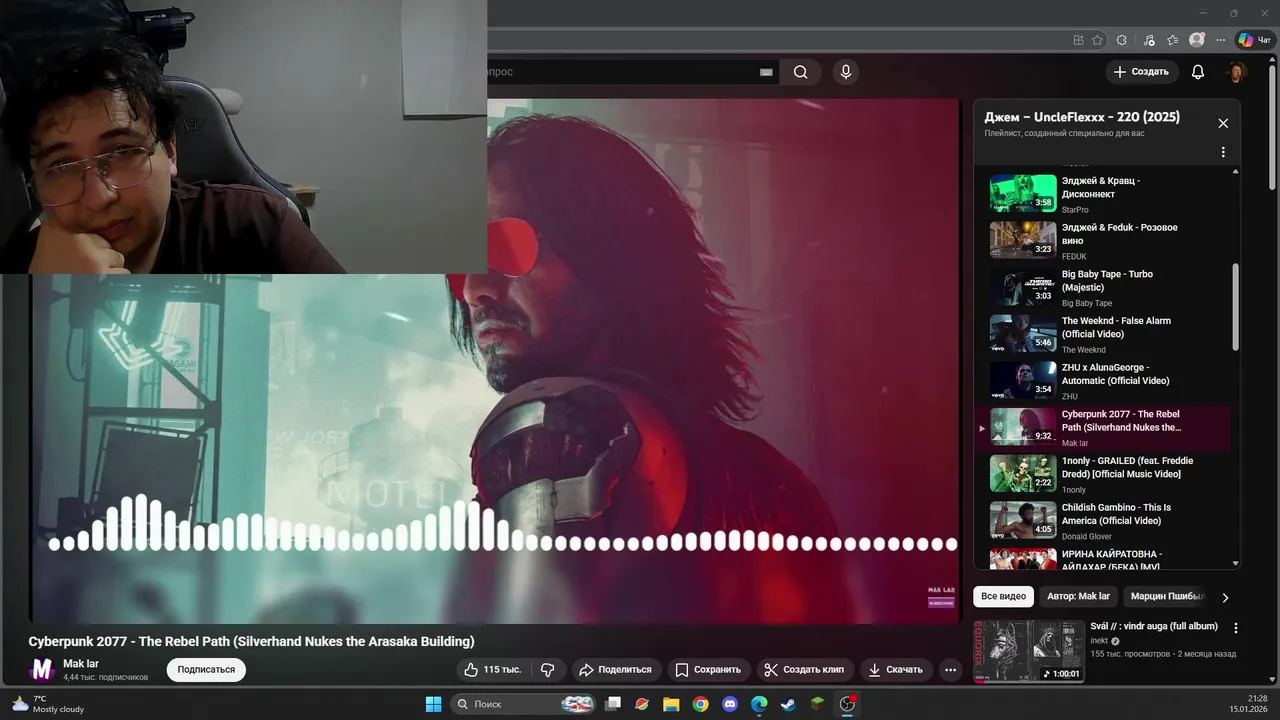Subscribe to Mak lar with Подписаться

206,669
